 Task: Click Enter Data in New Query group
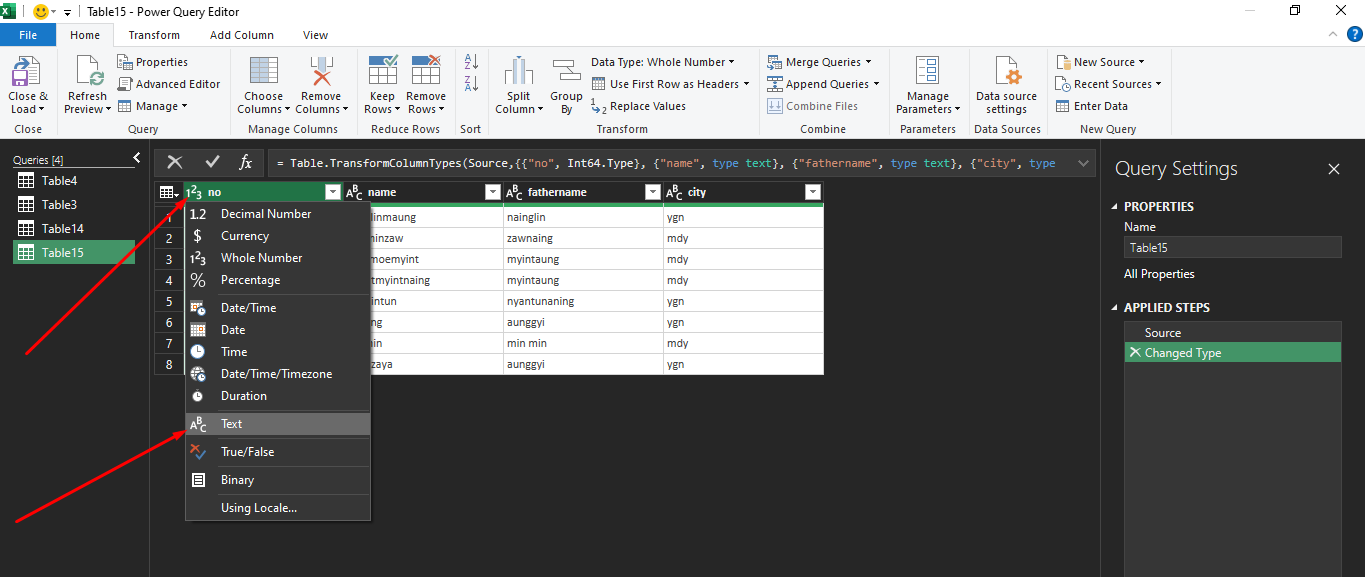point(1092,106)
